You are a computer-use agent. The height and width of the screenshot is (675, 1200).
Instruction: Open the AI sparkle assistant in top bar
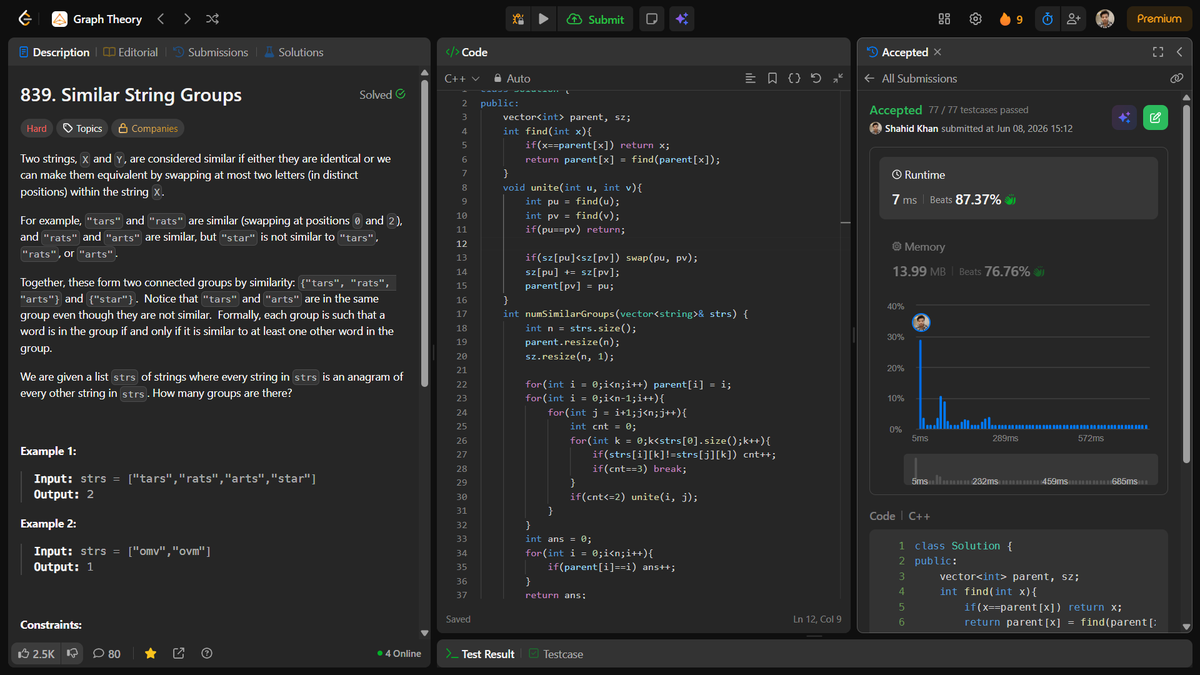(x=681, y=19)
